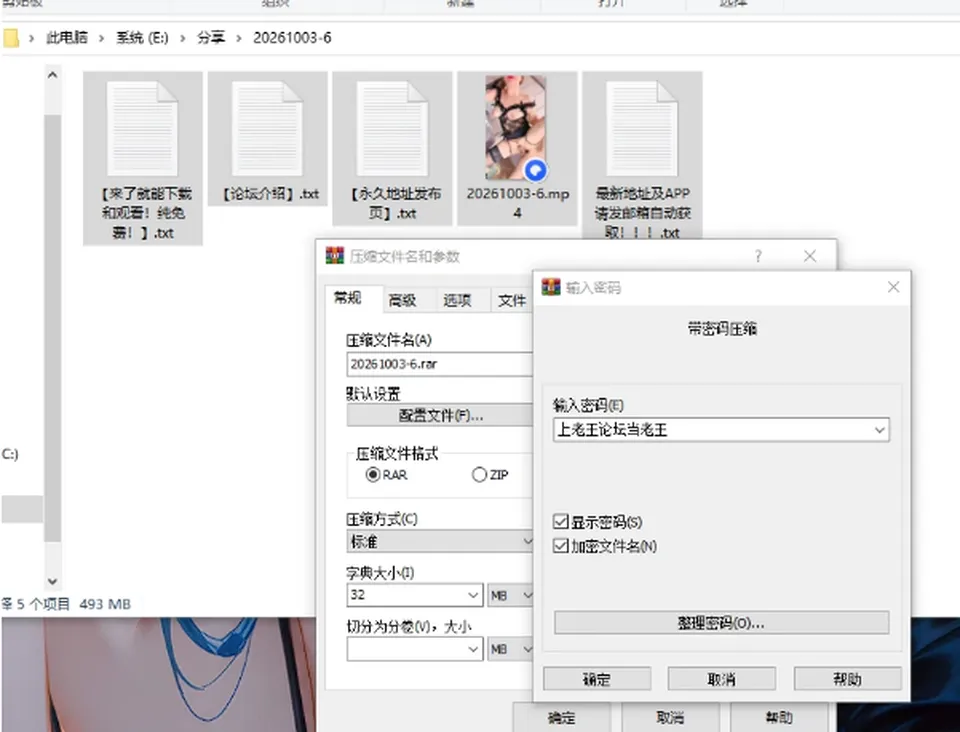Click the folder icon in the address bar

point(10,38)
